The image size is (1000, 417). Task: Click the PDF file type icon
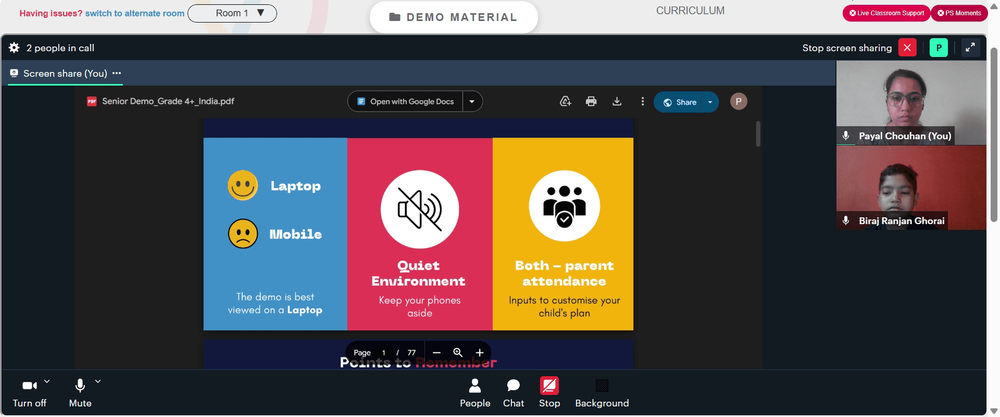(92, 101)
